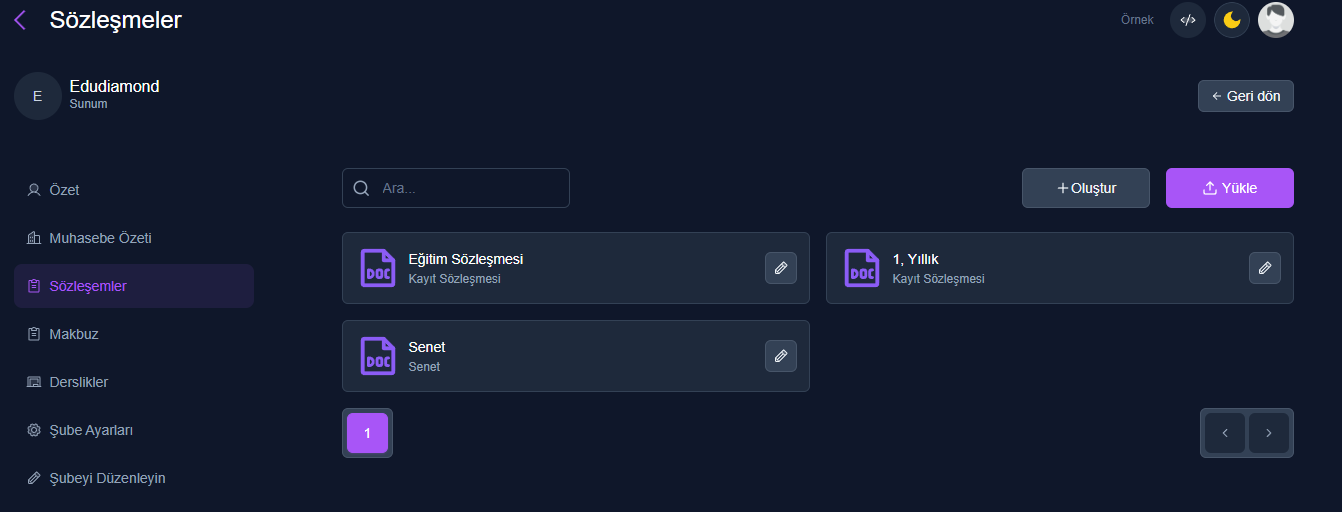The image size is (1342, 512).
Task: Open the user avatar profile menu
Action: pos(1276,20)
